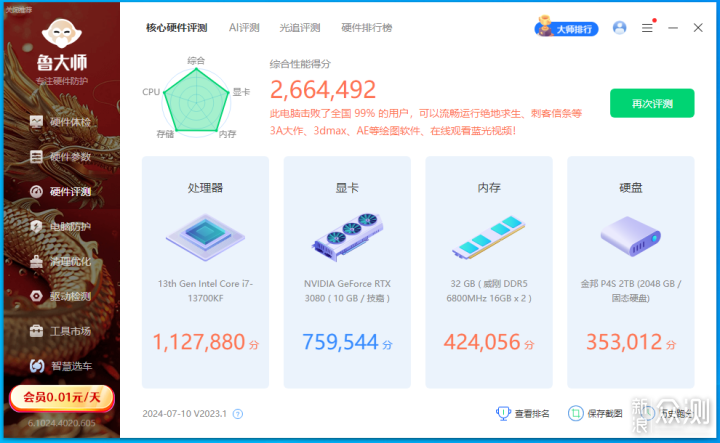Click the graphics card illustration
This screenshot has height=443, width=720.
348,237
